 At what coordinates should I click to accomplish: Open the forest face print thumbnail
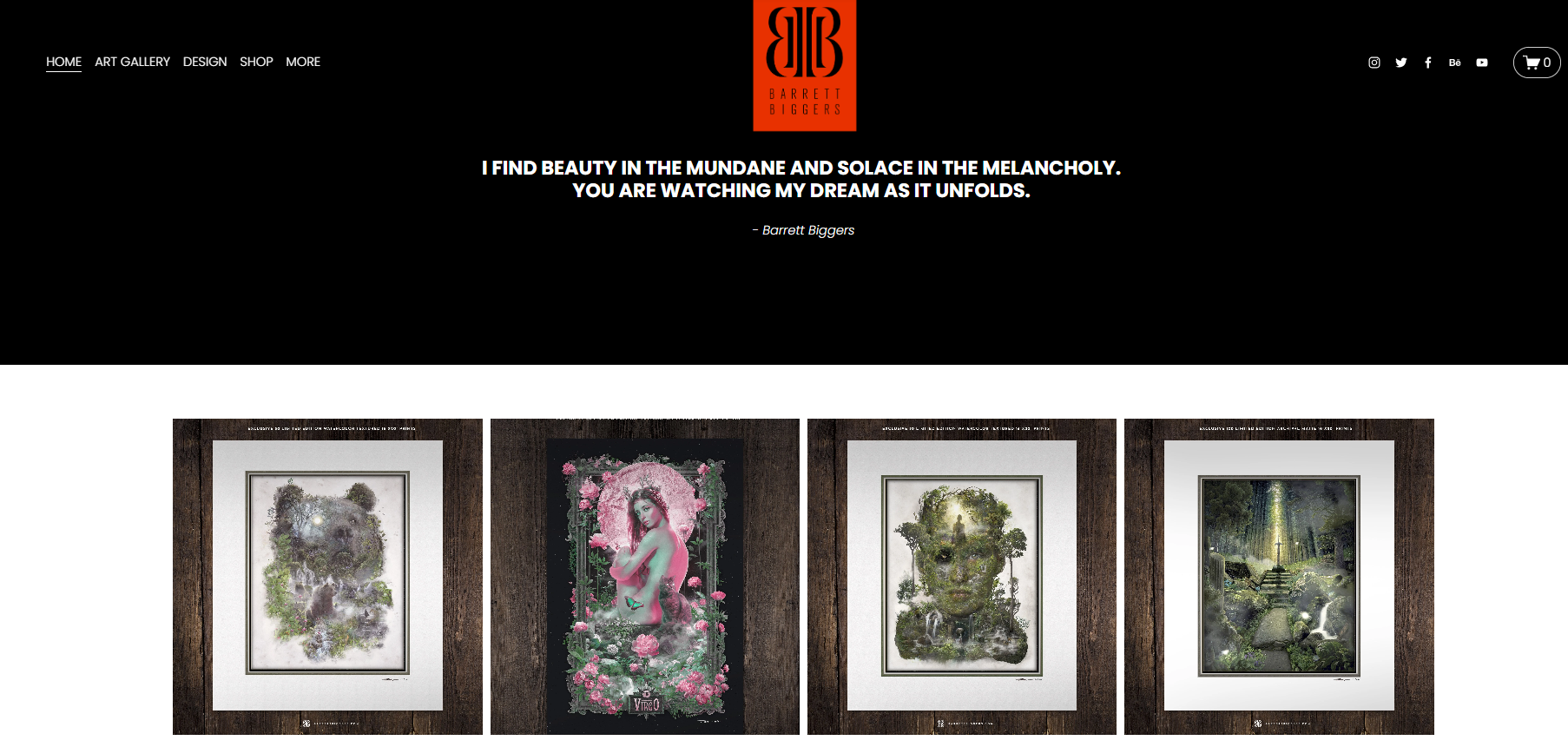click(x=962, y=577)
